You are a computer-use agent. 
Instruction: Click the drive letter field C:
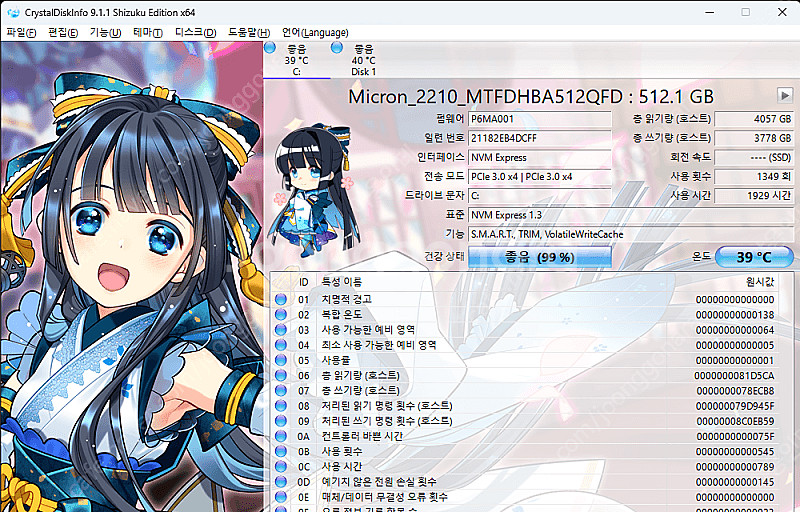click(540, 196)
